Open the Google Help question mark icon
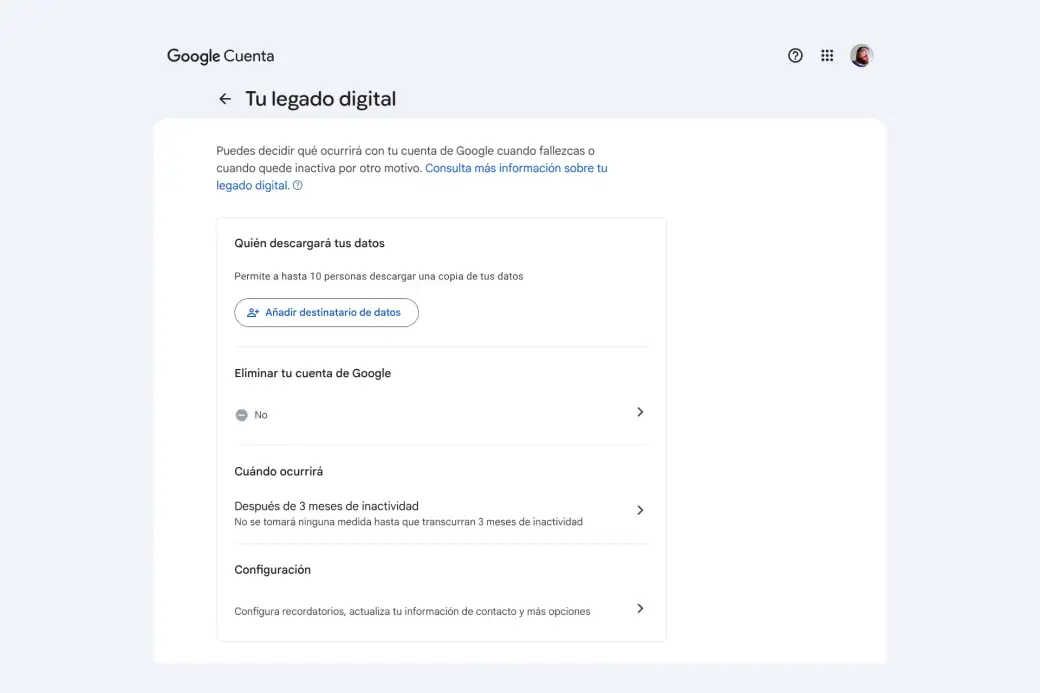The width and height of the screenshot is (1040, 693). 795,56
